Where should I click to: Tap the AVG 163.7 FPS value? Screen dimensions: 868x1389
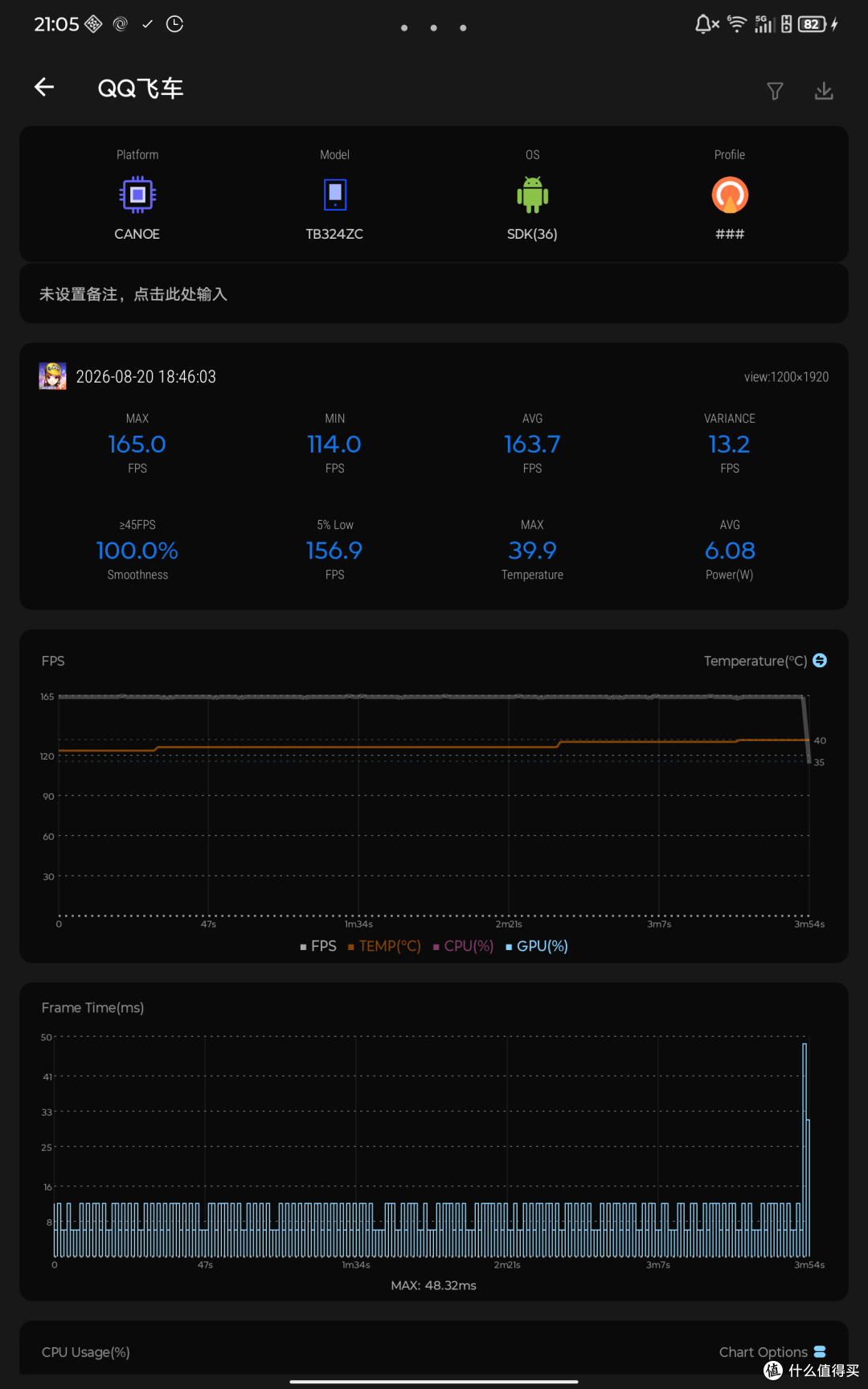point(532,445)
